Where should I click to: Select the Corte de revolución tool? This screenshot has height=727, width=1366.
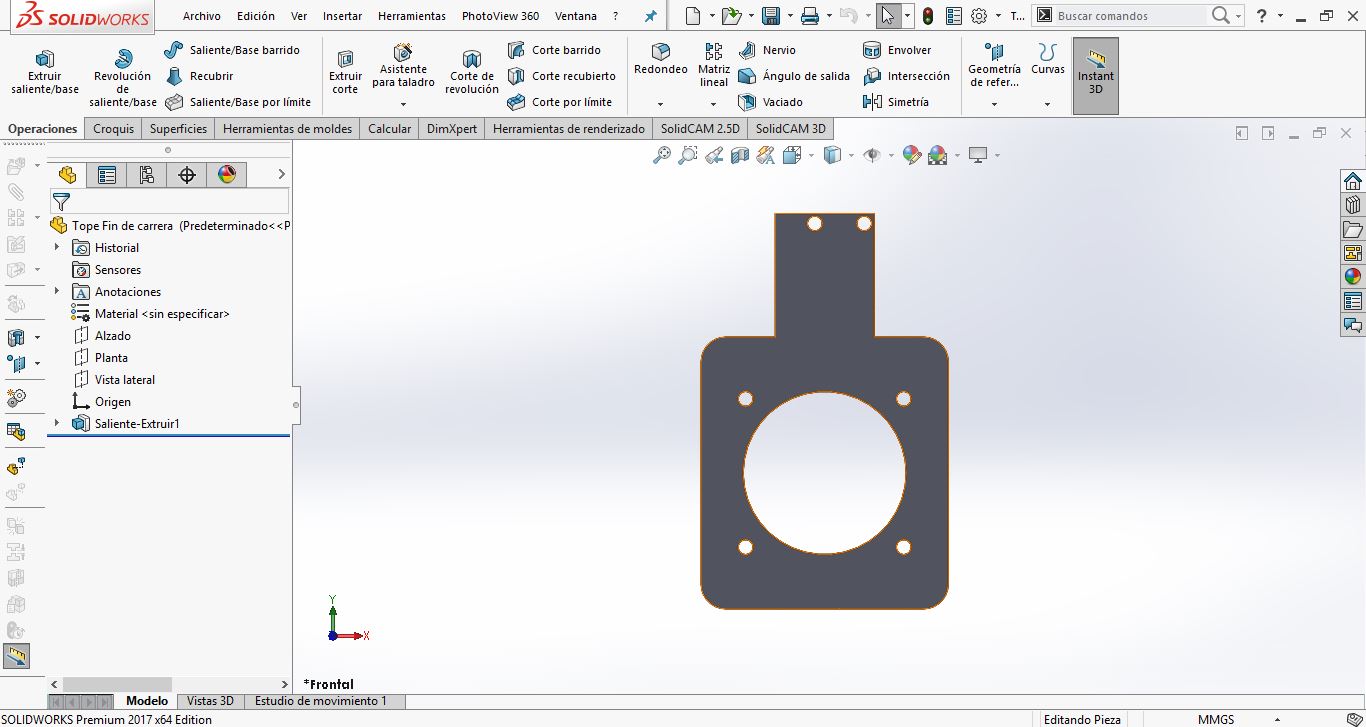[472, 72]
